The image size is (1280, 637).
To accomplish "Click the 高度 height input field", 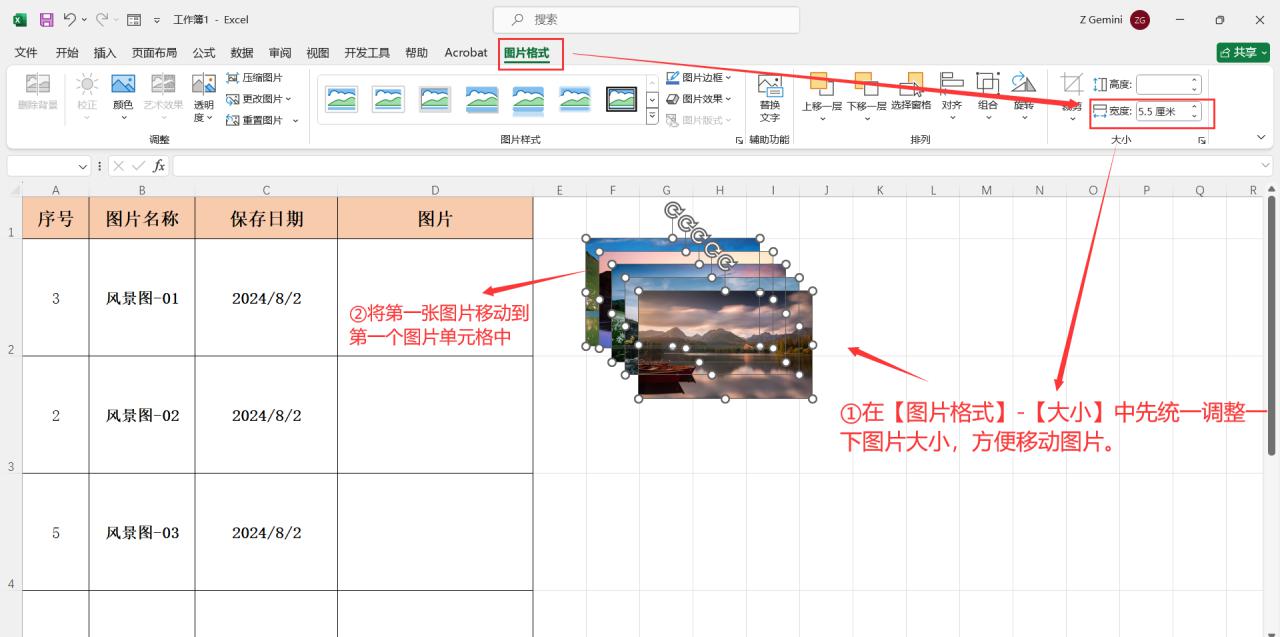I will point(1168,85).
